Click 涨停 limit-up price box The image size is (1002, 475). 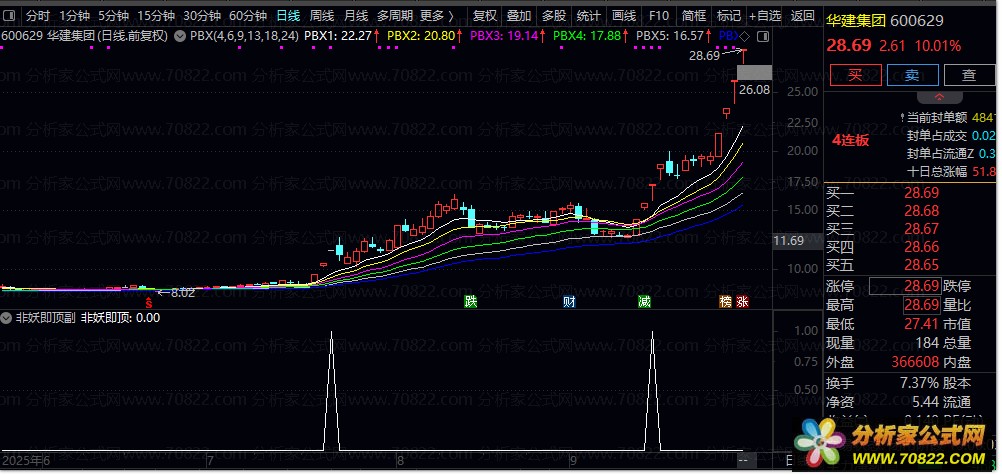(x=905, y=286)
